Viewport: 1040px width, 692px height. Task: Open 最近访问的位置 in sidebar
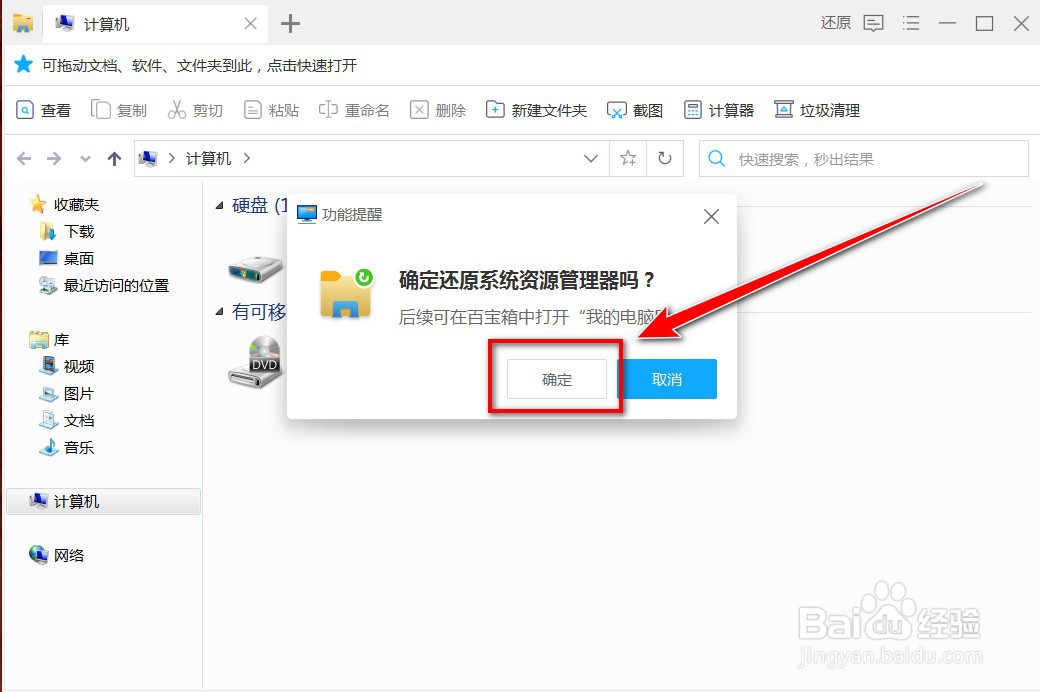(104, 286)
